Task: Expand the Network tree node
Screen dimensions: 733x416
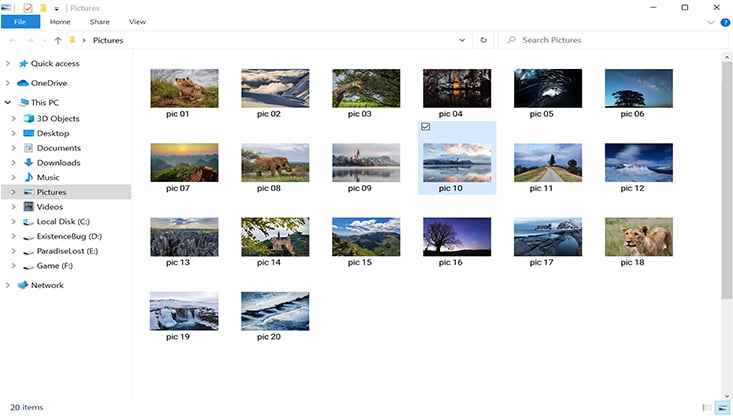Action: click(x=8, y=285)
